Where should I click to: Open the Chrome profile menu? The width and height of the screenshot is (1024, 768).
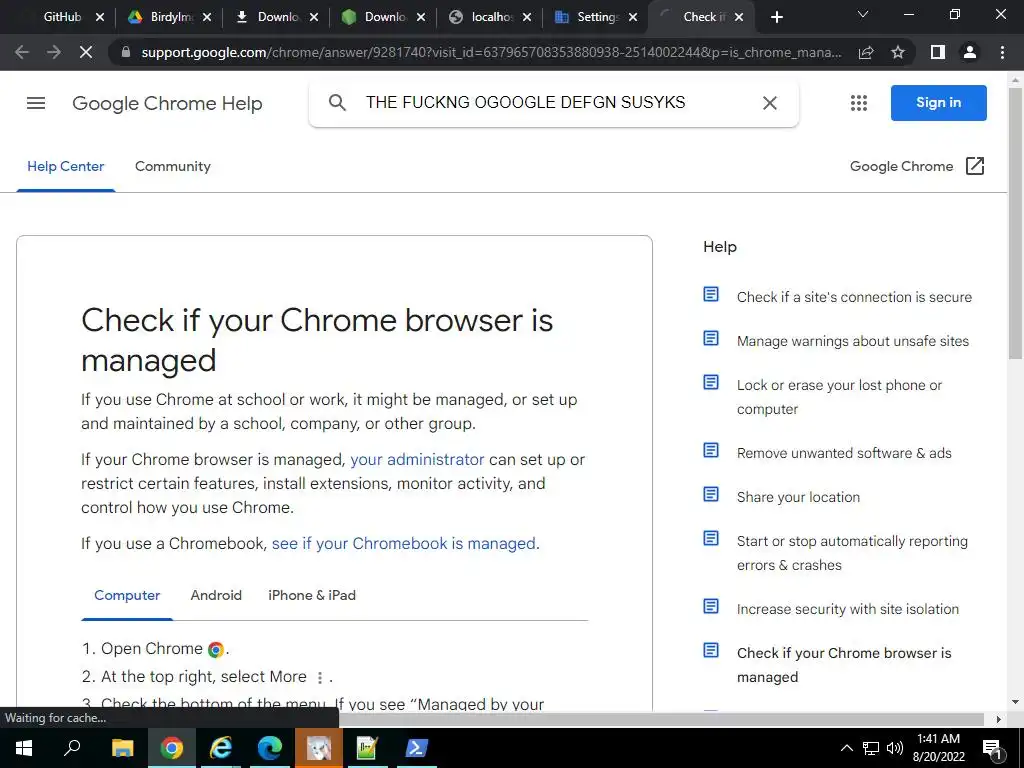click(x=970, y=52)
